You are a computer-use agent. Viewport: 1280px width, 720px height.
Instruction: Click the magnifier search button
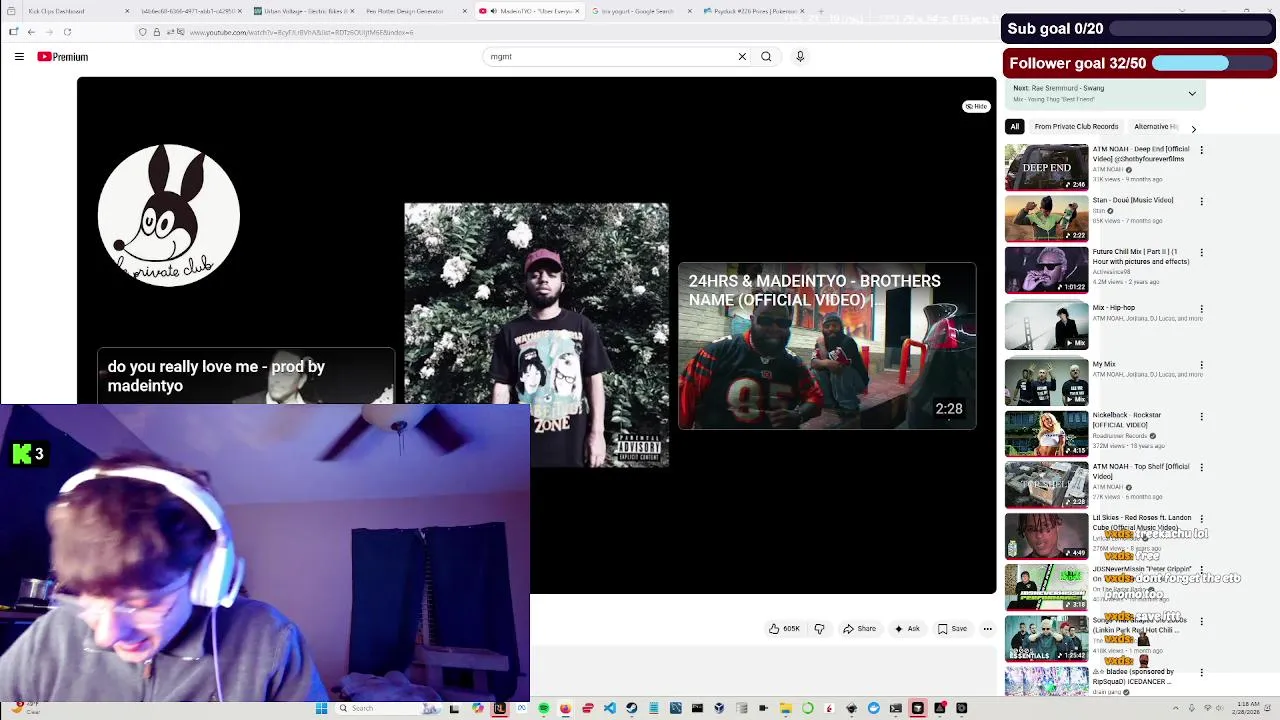click(766, 57)
